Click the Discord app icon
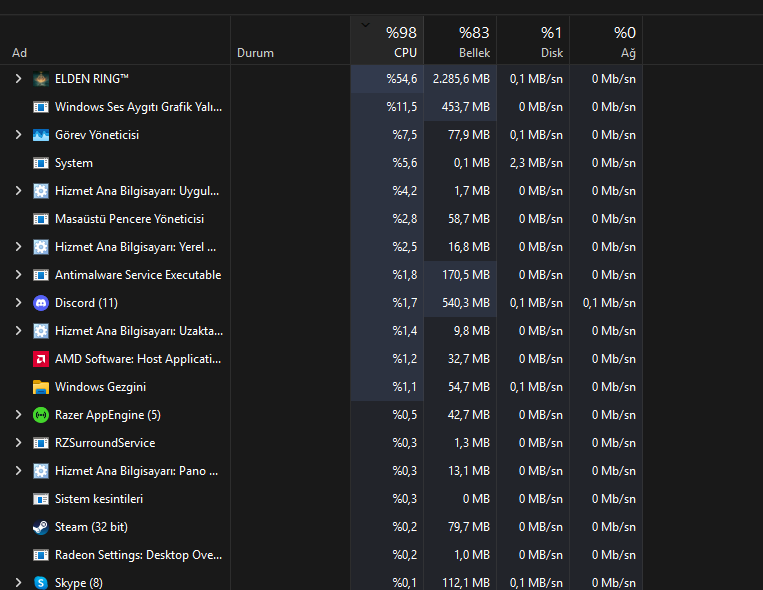 41,303
